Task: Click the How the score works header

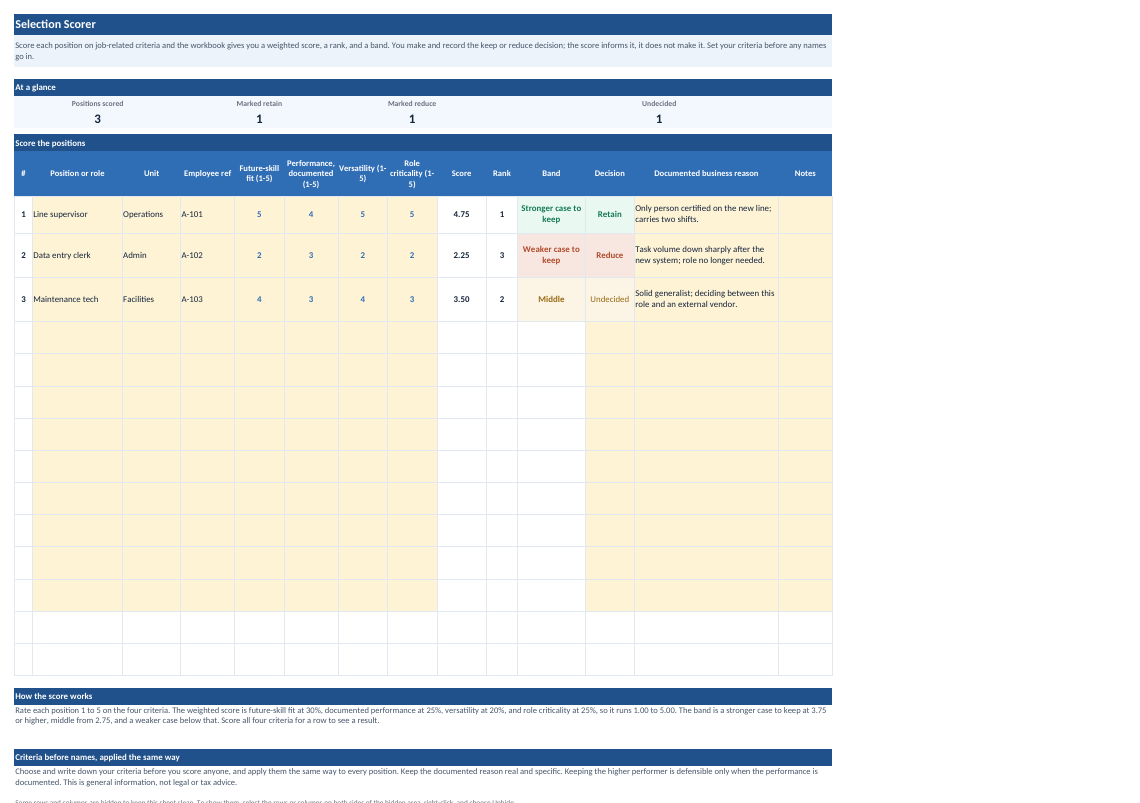Action: (422, 696)
